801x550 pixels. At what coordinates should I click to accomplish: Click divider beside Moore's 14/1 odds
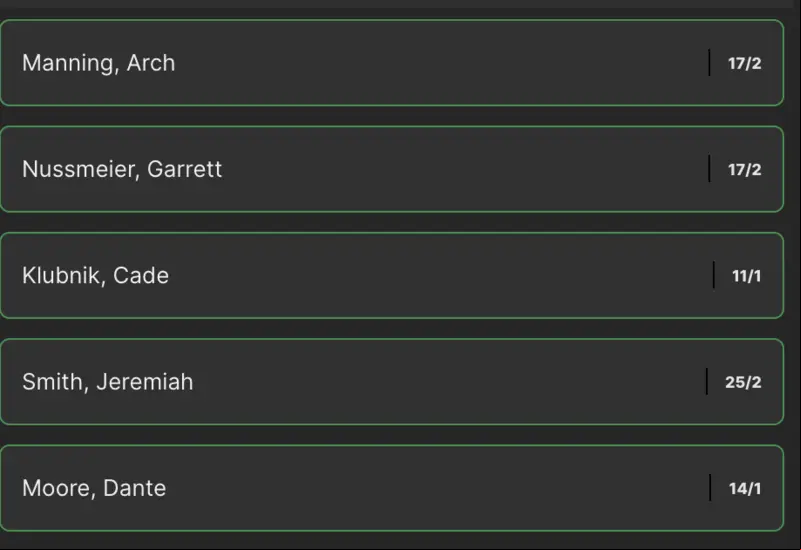pyautogui.click(x=710, y=487)
